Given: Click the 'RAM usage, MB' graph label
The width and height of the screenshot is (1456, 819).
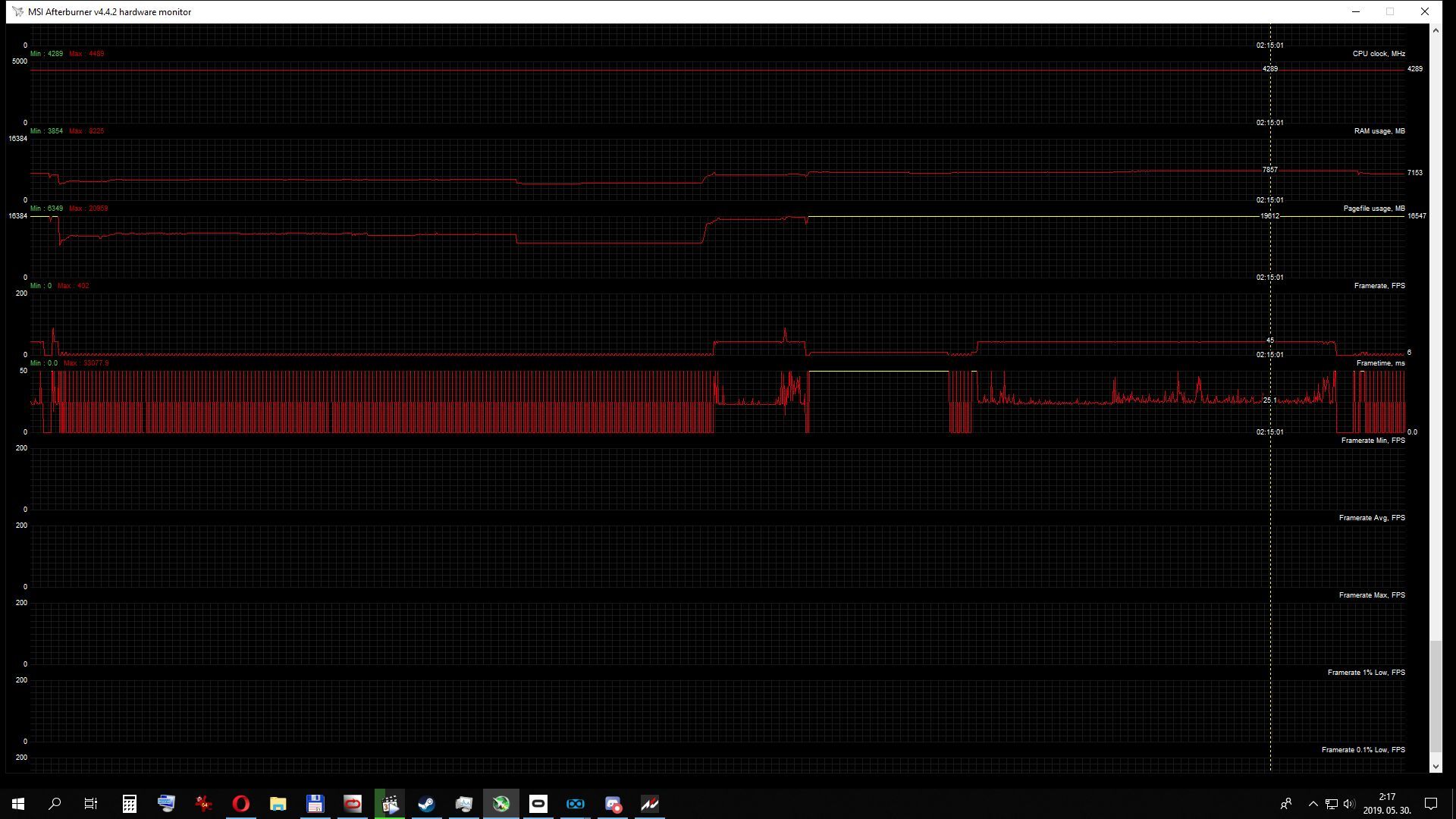Looking at the screenshot, I should 1379,131.
